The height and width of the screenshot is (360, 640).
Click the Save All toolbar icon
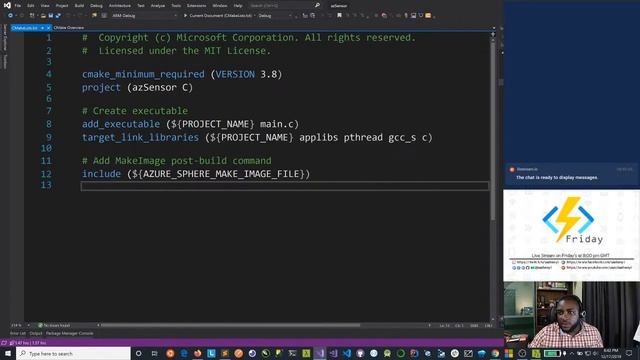[x=58, y=16]
